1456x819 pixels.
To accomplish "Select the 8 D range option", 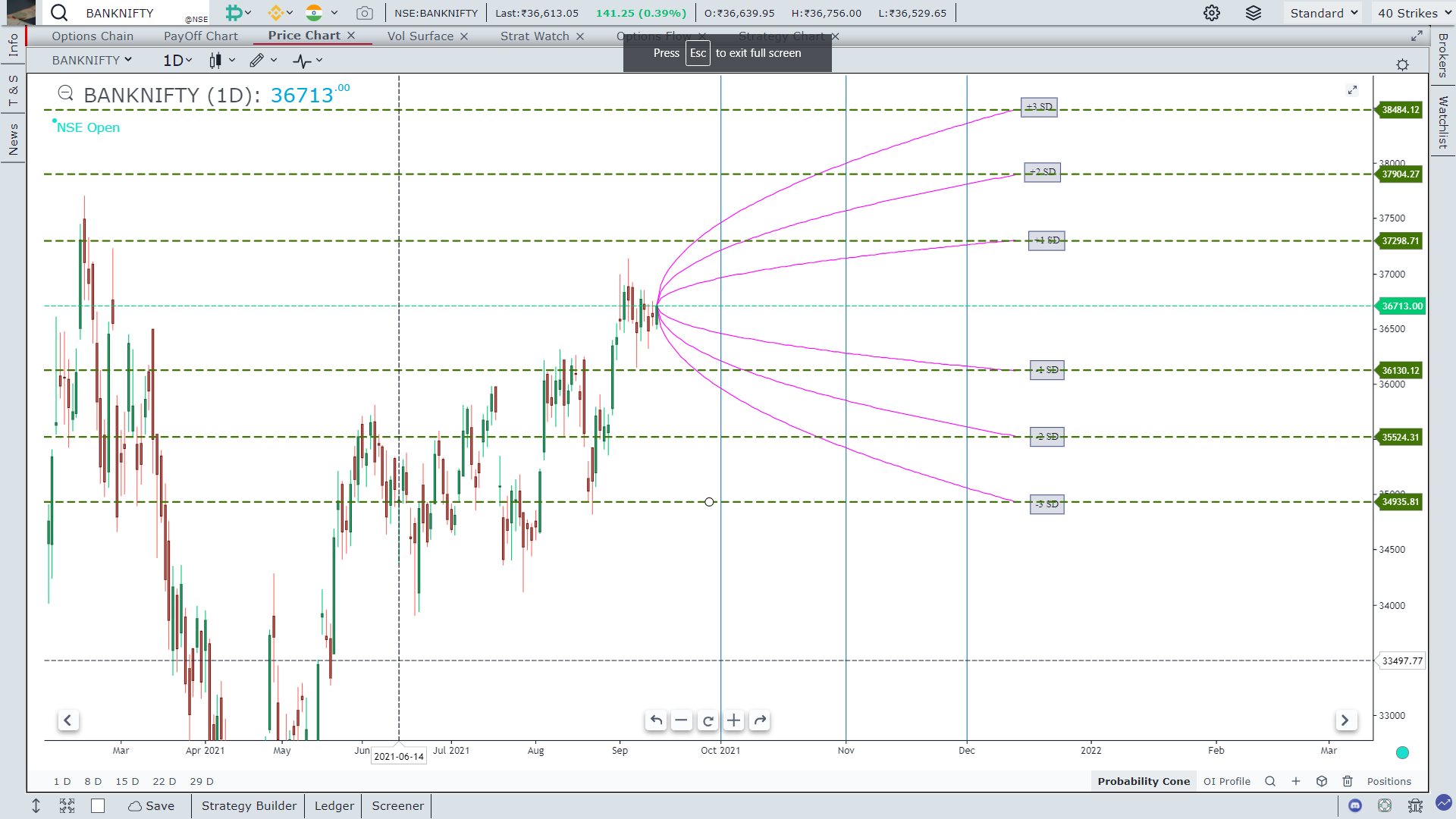I will [93, 782].
